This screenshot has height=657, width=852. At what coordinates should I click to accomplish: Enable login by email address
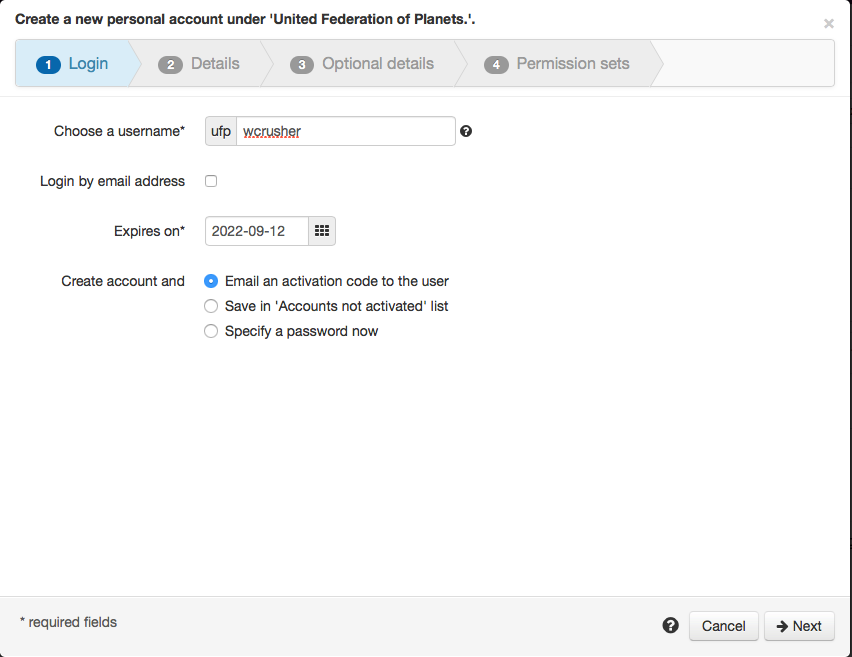click(x=211, y=181)
